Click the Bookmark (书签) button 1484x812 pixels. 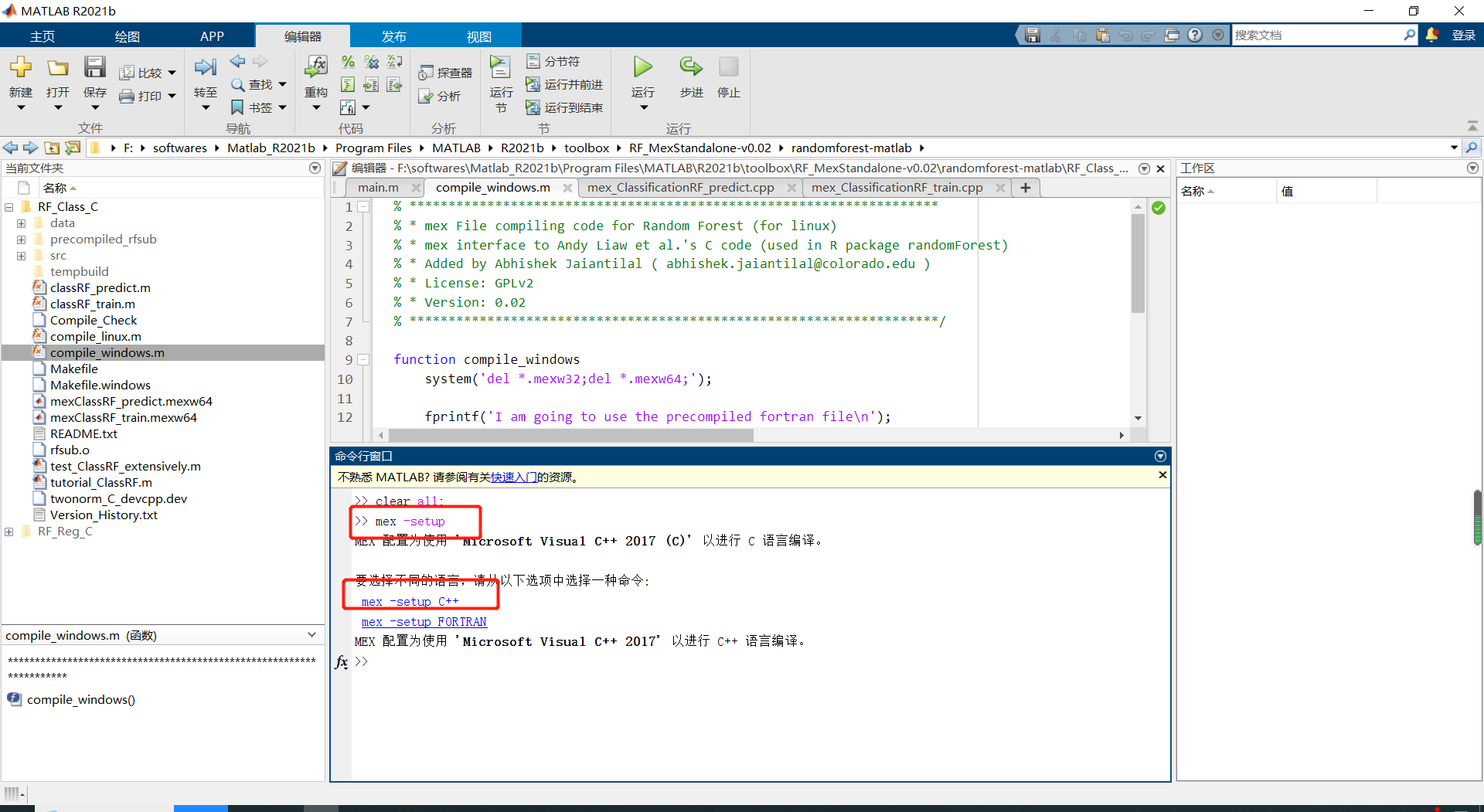(258, 107)
